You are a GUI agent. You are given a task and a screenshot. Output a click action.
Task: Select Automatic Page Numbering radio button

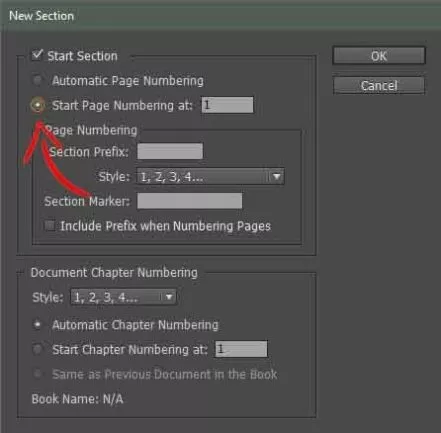coord(37,80)
